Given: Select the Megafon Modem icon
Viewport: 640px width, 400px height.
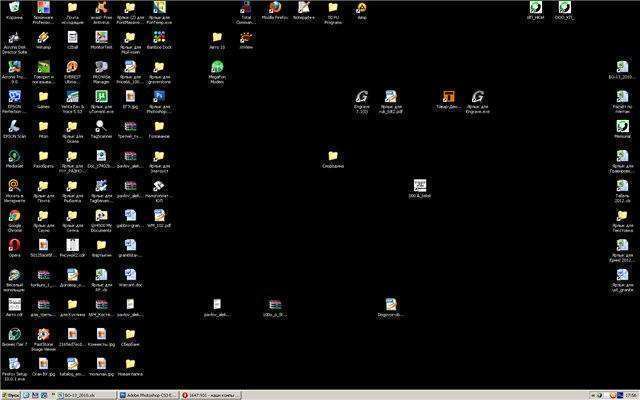Looking at the screenshot, I should click(217, 72).
